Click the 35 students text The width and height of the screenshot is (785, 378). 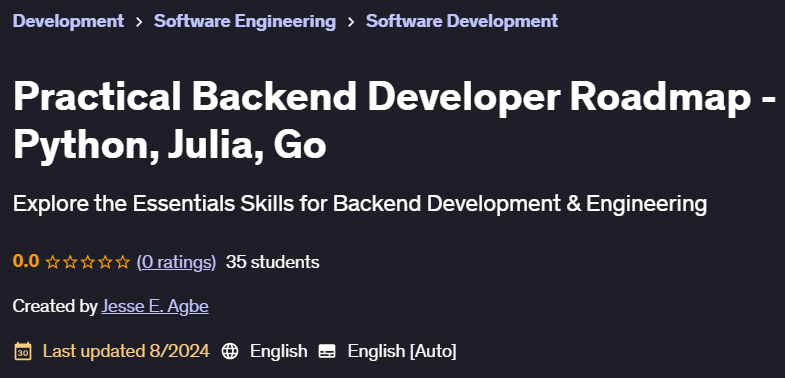(x=272, y=262)
